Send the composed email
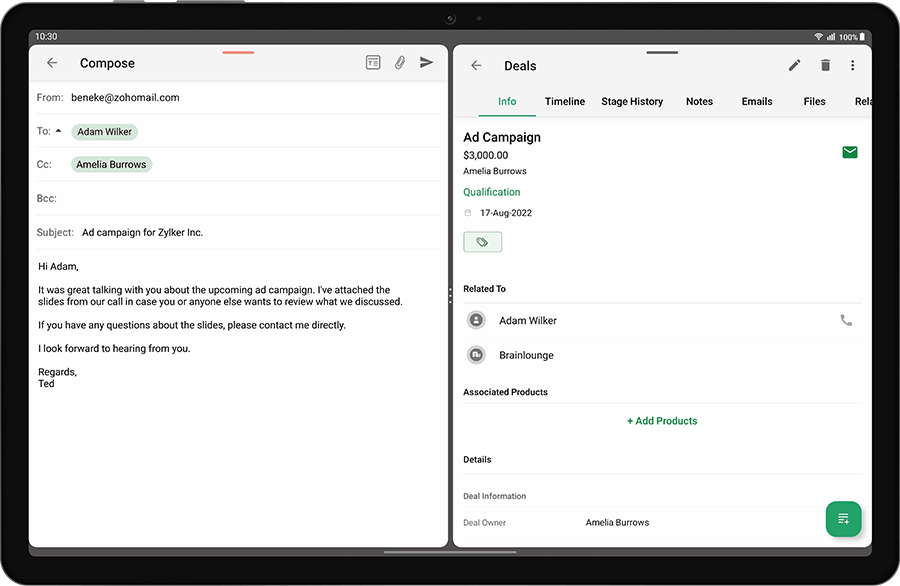Image resolution: width=900 pixels, height=586 pixels. 426,63
